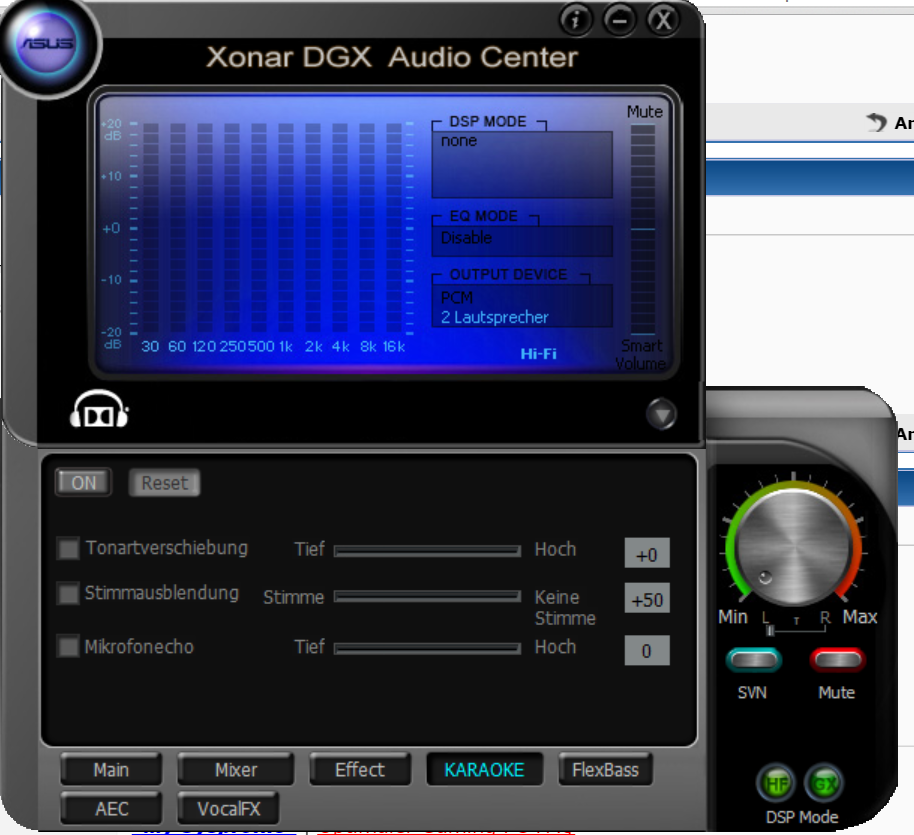Switch to the Mixer tab
The height and width of the screenshot is (835, 914).
coord(235,770)
